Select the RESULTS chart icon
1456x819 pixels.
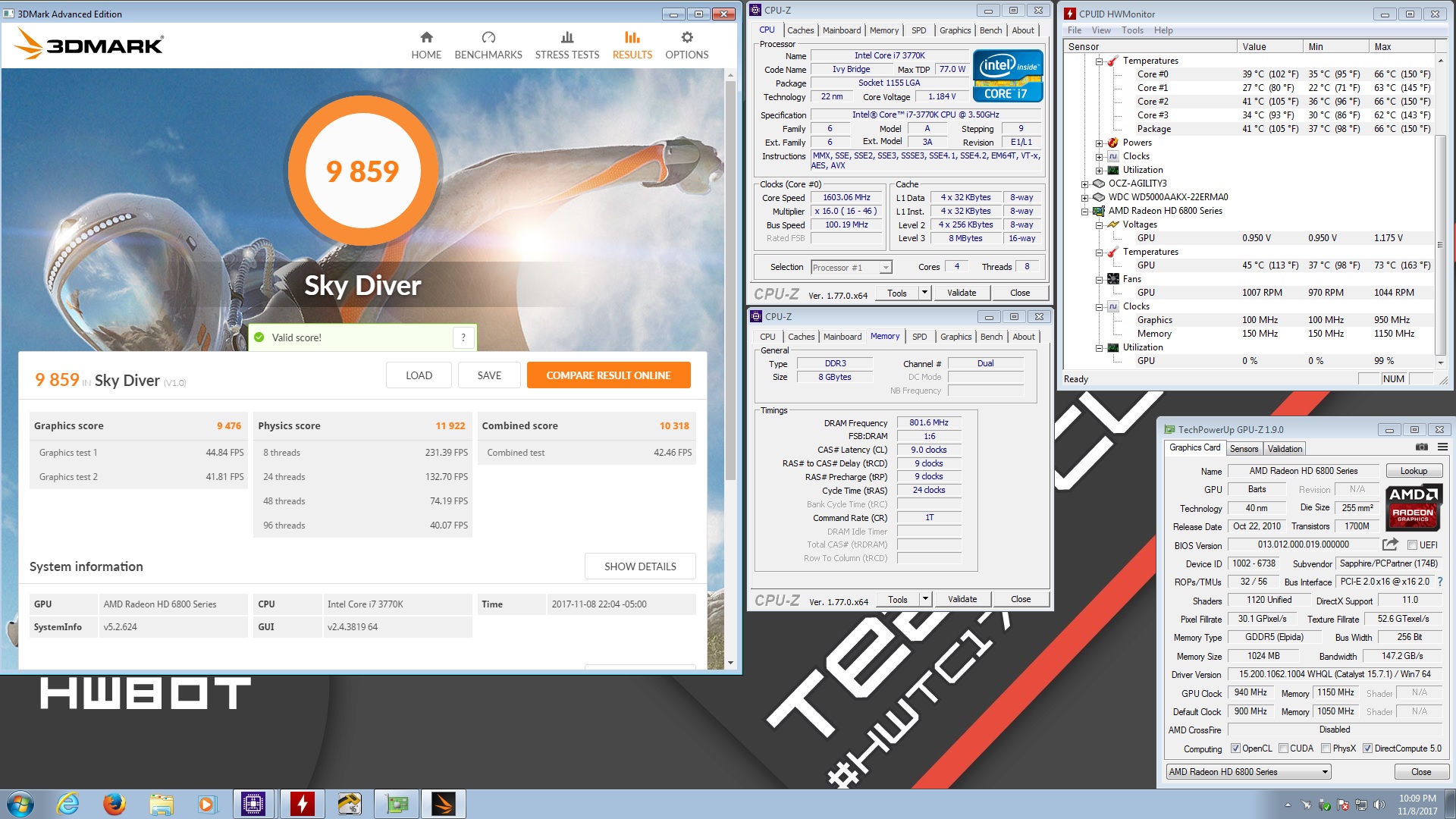coord(632,37)
